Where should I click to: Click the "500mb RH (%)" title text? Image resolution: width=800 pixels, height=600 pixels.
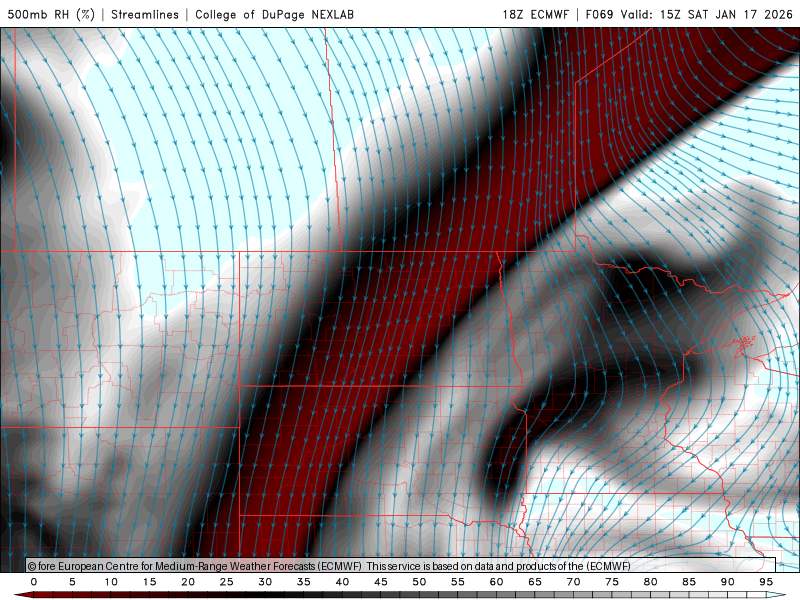(x=51, y=14)
